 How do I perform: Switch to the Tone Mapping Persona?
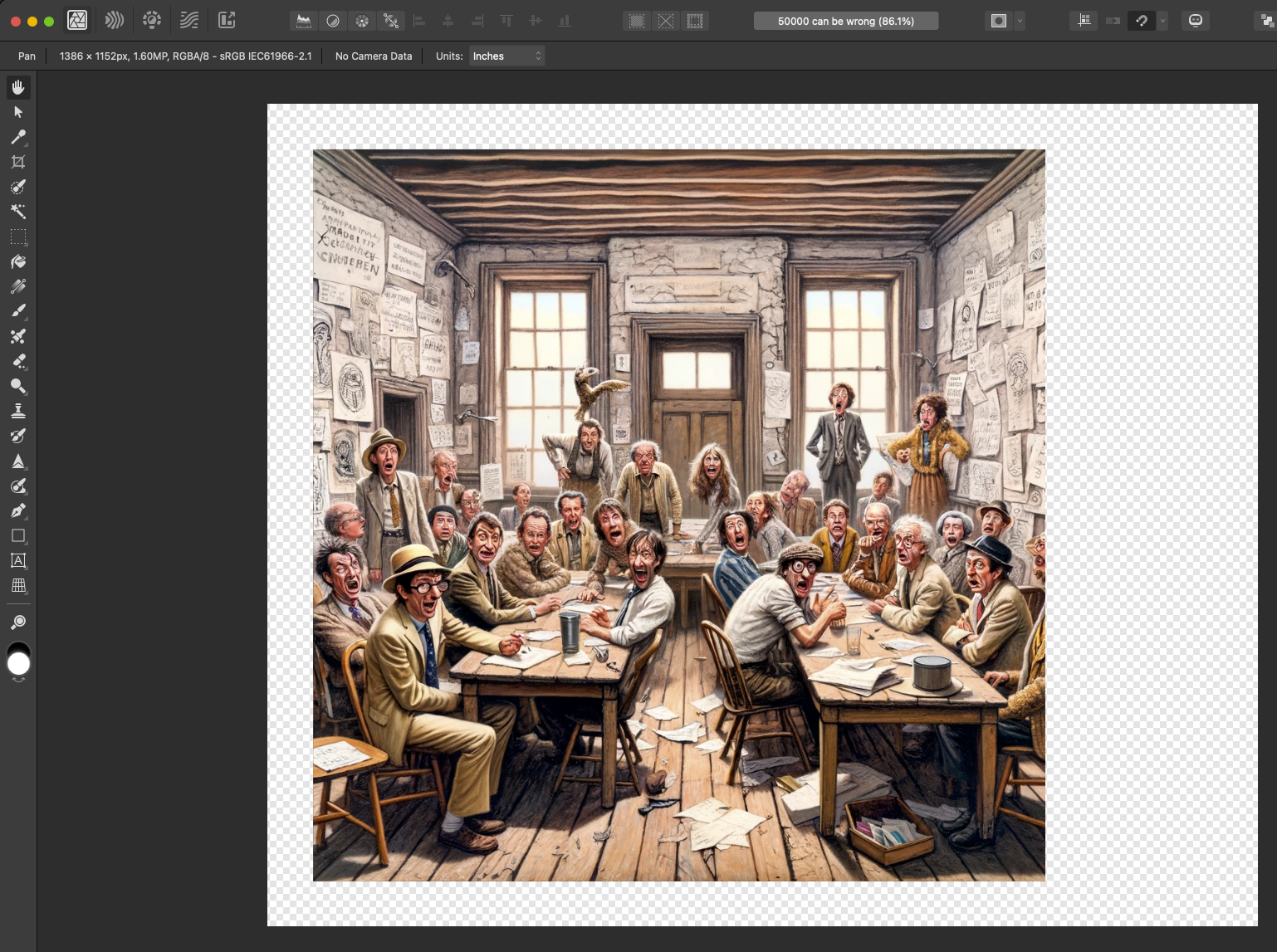(x=189, y=21)
